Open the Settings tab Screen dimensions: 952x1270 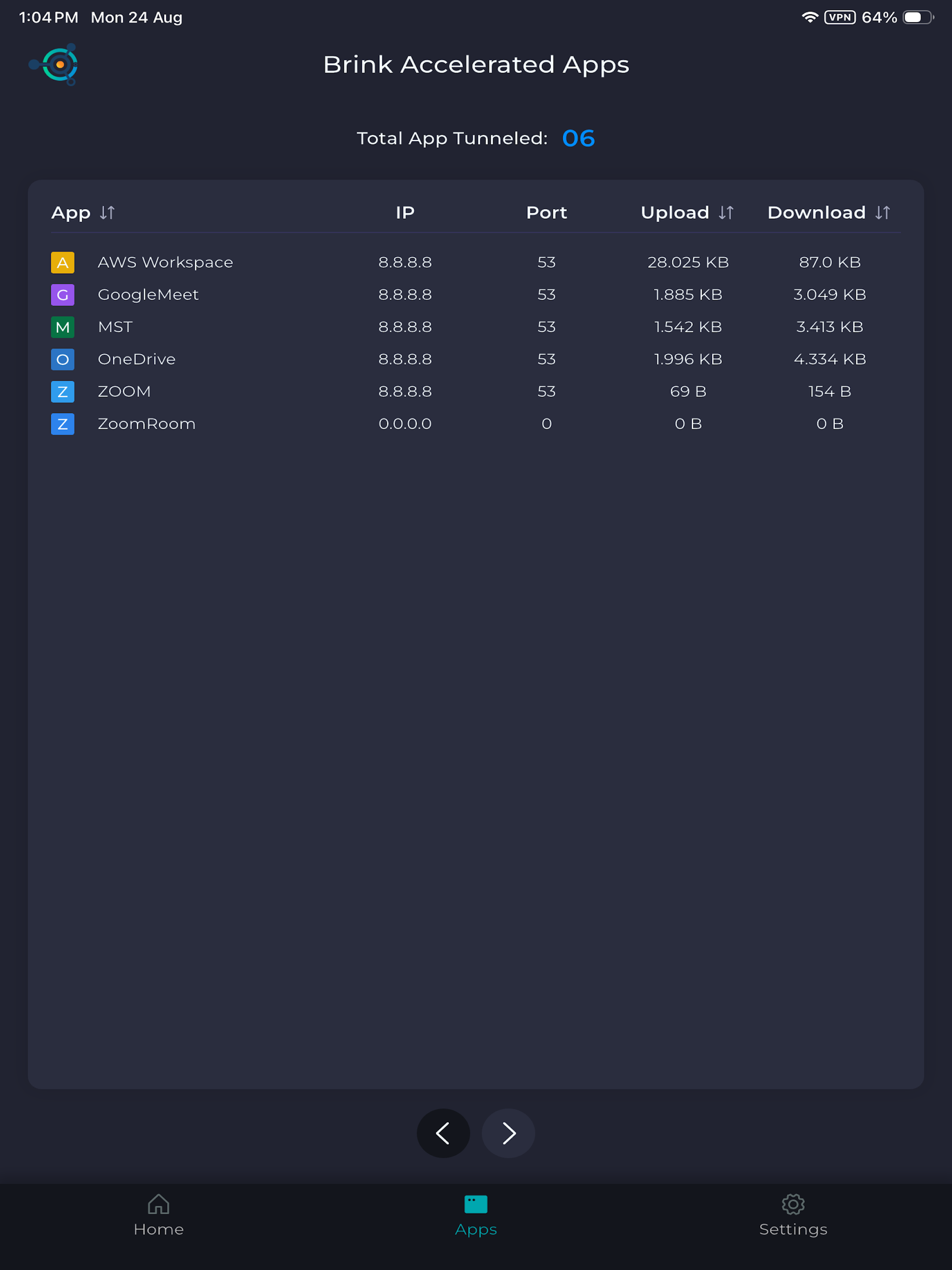coord(793,1215)
